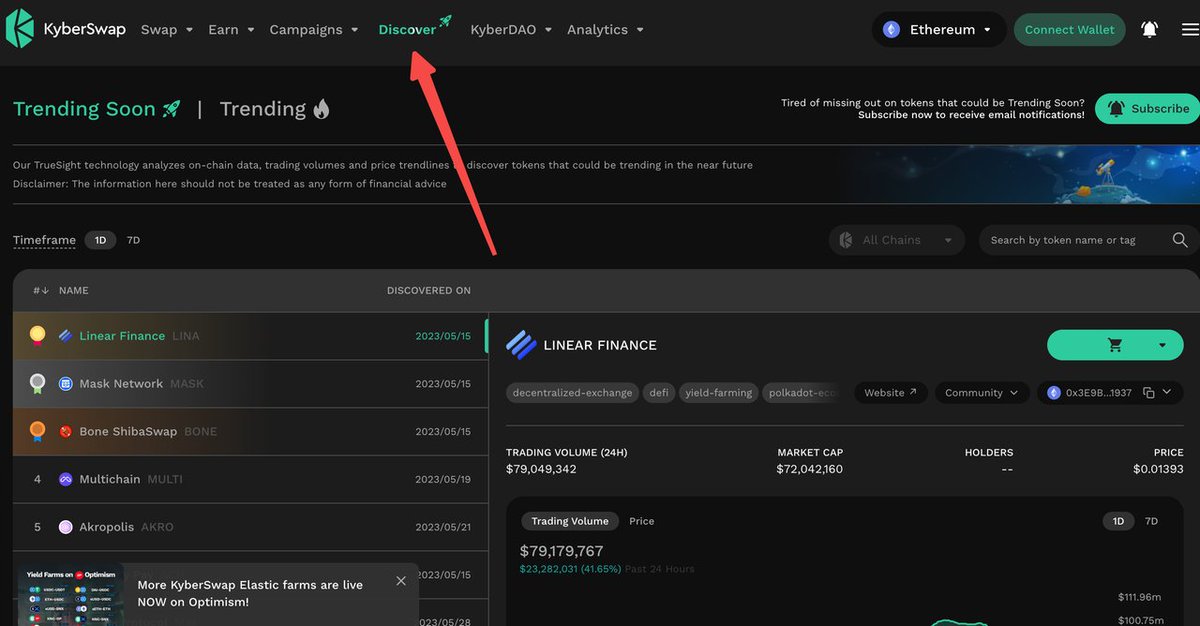Click the decentralized-exchange tag
1200x626 pixels.
tap(573, 393)
